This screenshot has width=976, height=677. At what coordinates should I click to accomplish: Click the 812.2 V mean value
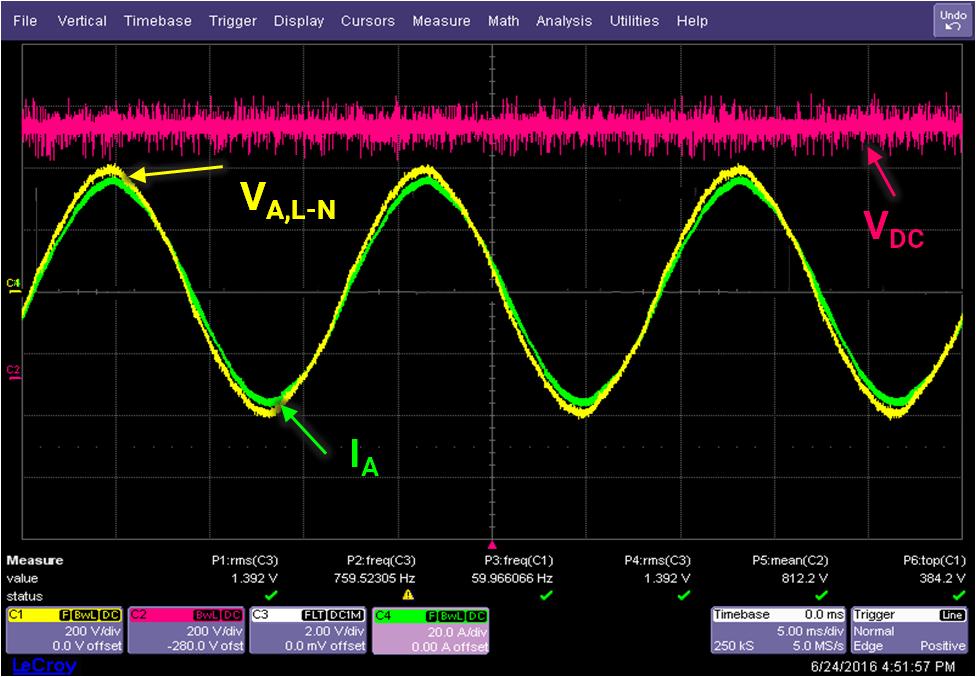click(x=804, y=578)
